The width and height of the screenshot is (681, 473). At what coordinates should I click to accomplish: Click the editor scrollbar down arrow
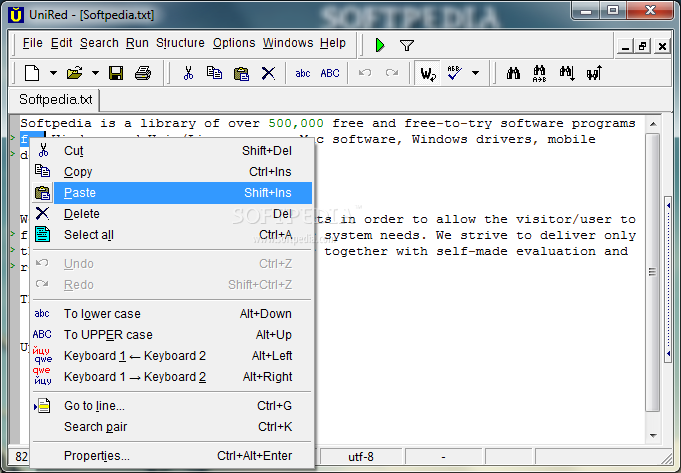pyautogui.click(x=653, y=435)
